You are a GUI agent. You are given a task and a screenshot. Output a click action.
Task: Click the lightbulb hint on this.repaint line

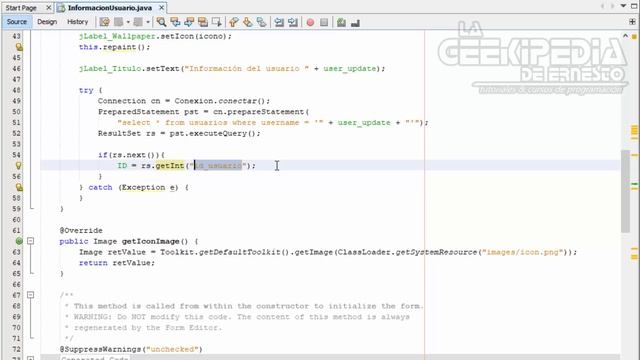pos(19,47)
